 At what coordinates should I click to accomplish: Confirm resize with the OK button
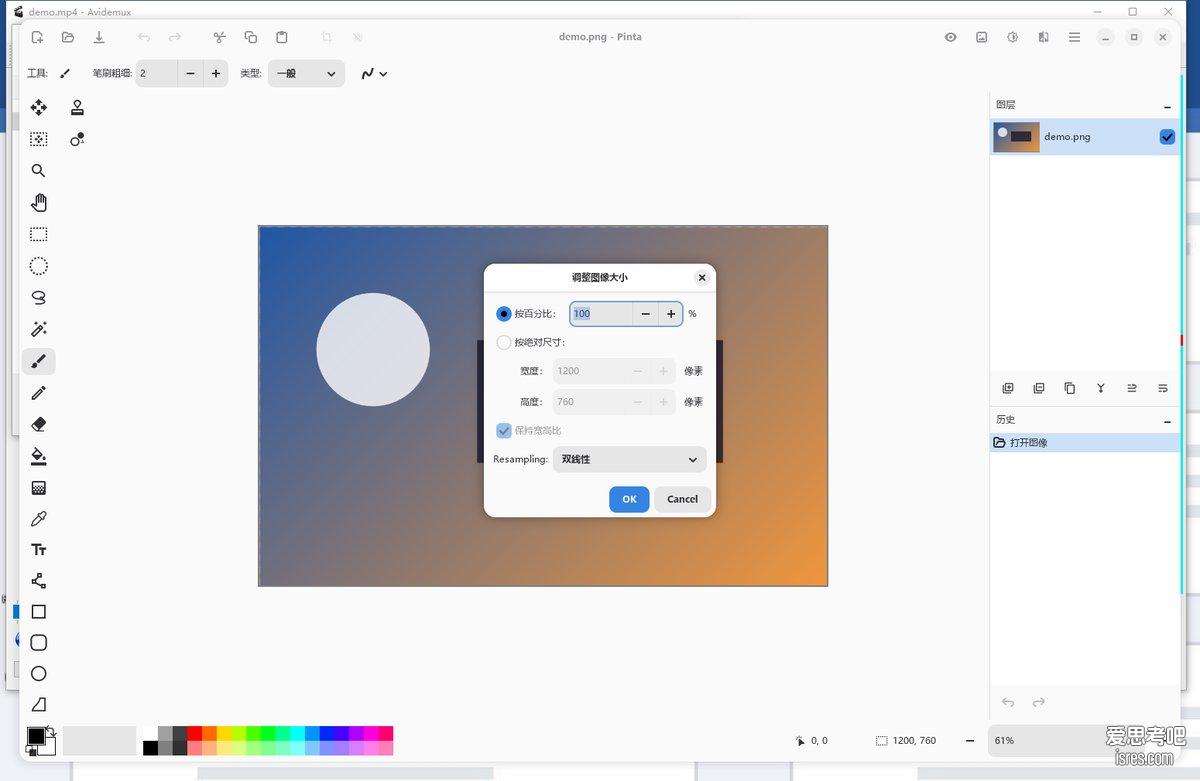pos(629,499)
